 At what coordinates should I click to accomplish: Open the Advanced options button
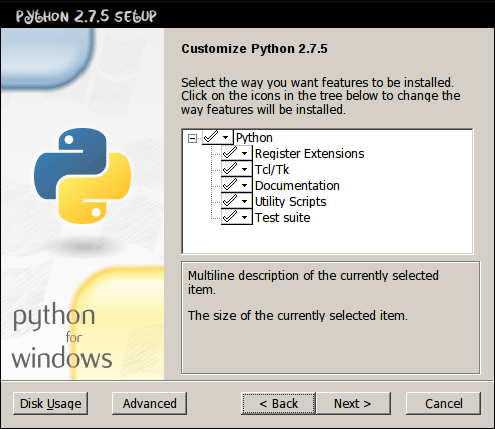(149, 403)
